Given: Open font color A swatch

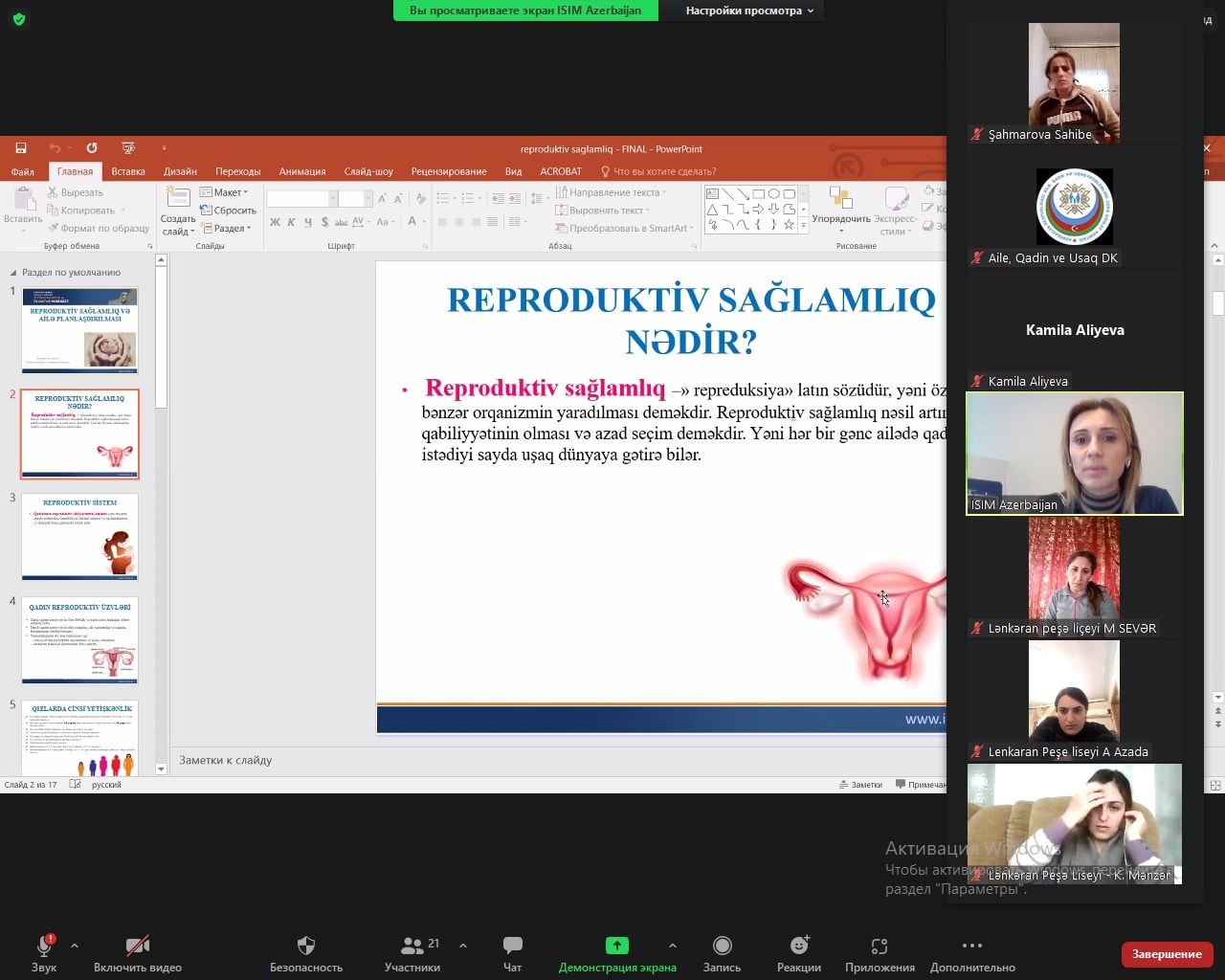Looking at the screenshot, I should (412, 222).
